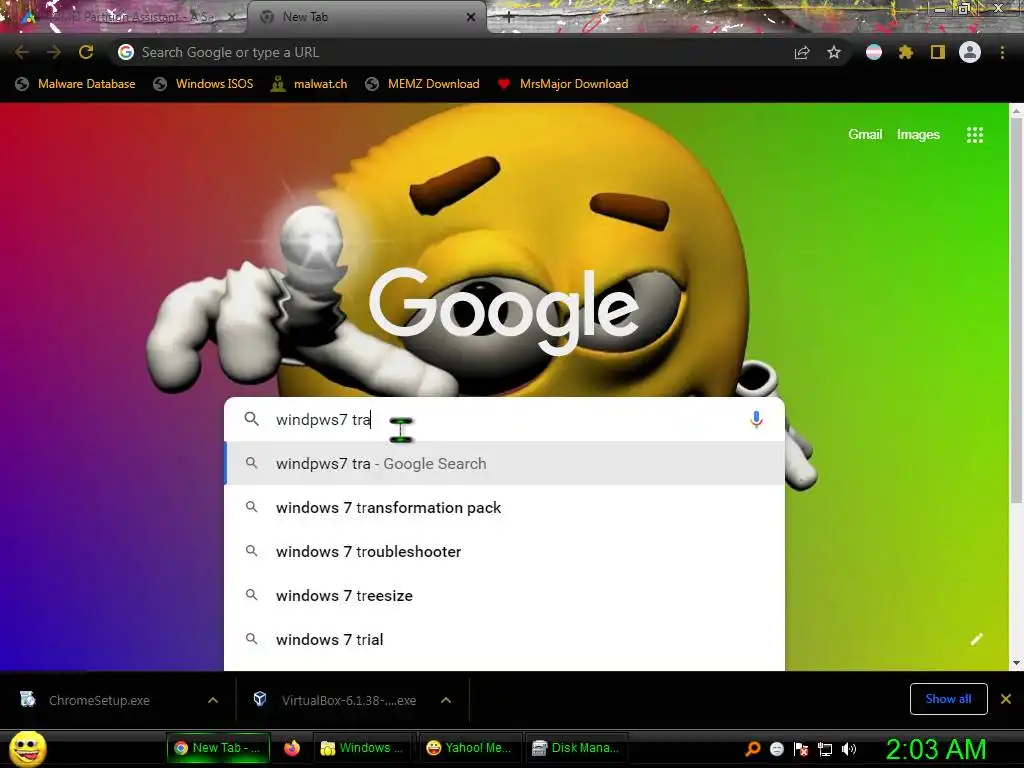This screenshot has width=1024, height=768.
Task: Click the volume speaker tray icon
Action: point(849,749)
